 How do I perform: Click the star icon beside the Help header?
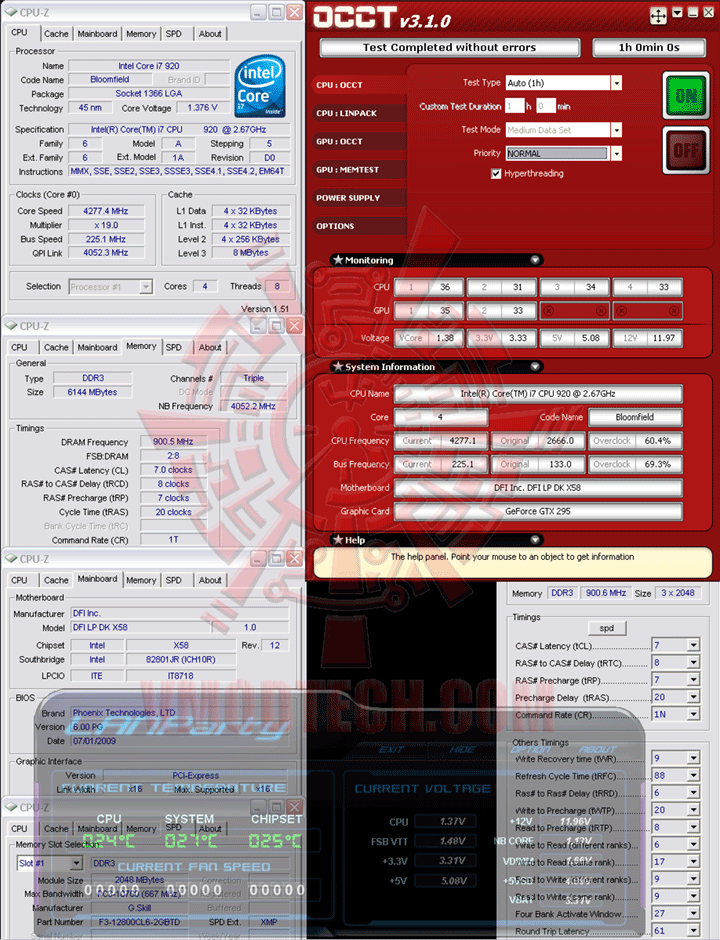(338, 540)
